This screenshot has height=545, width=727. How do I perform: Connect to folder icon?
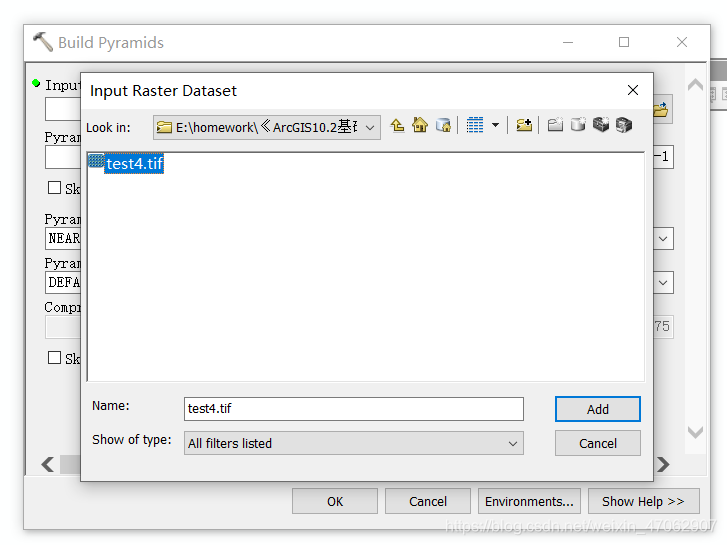pos(524,125)
